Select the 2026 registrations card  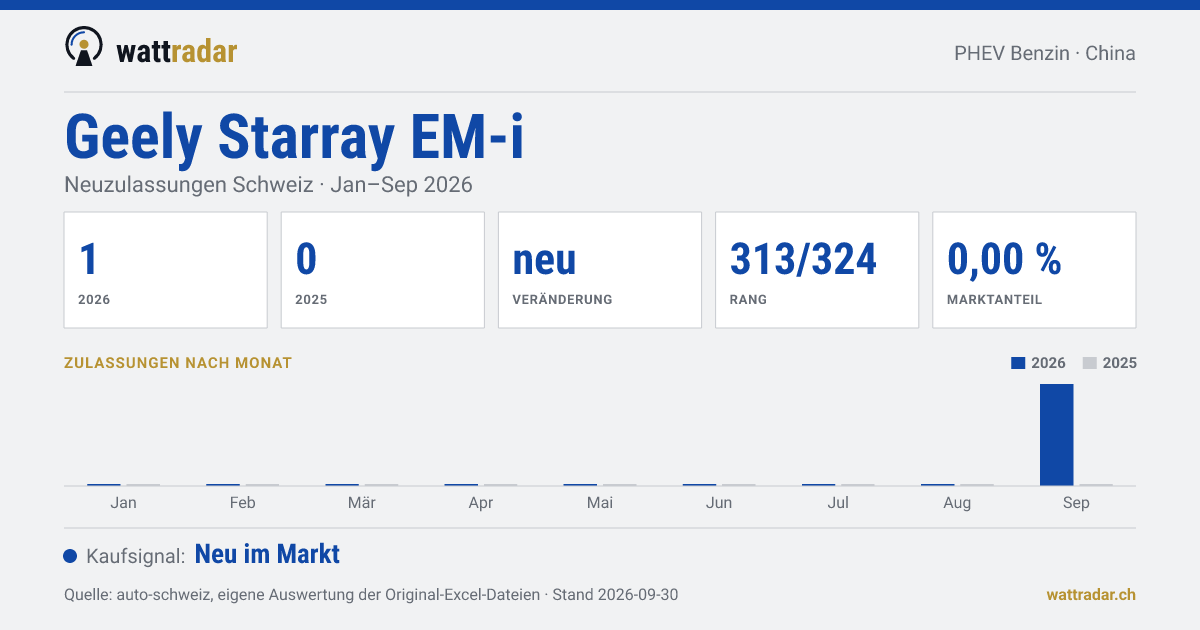tap(166, 270)
